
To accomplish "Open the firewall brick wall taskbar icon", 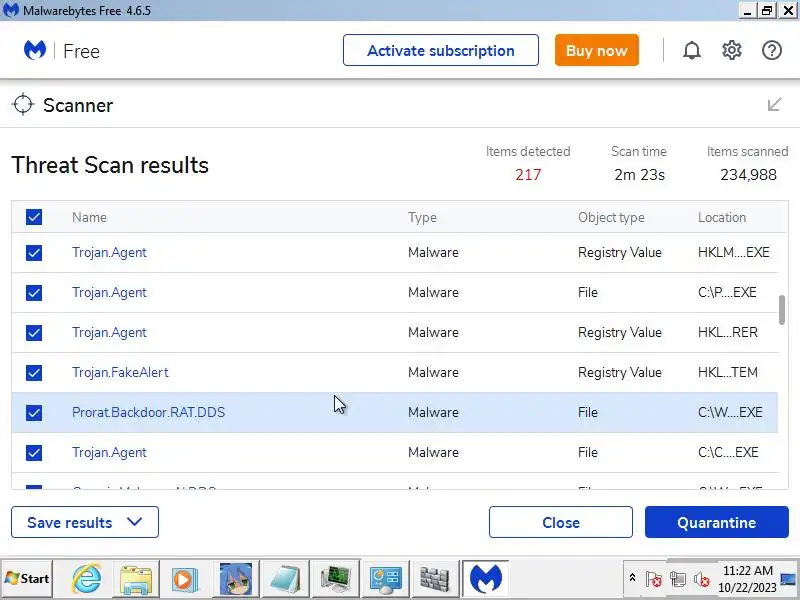I will pos(435,579).
